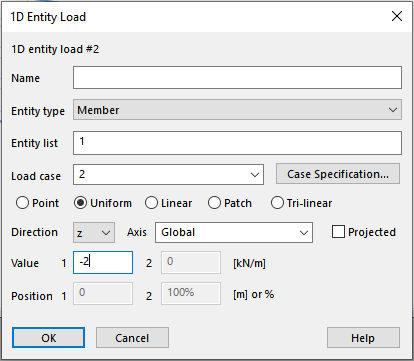
Task: Click the disabled Value 2 field
Action: [x=191, y=263]
